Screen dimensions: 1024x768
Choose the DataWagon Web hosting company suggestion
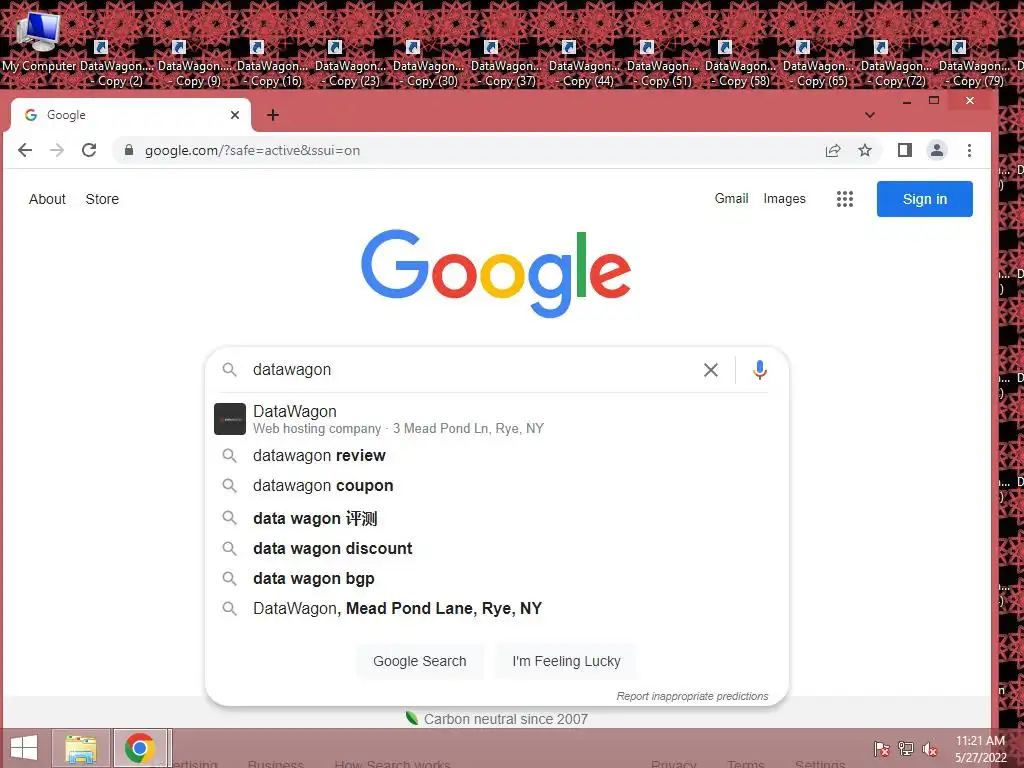click(x=496, y=419)
